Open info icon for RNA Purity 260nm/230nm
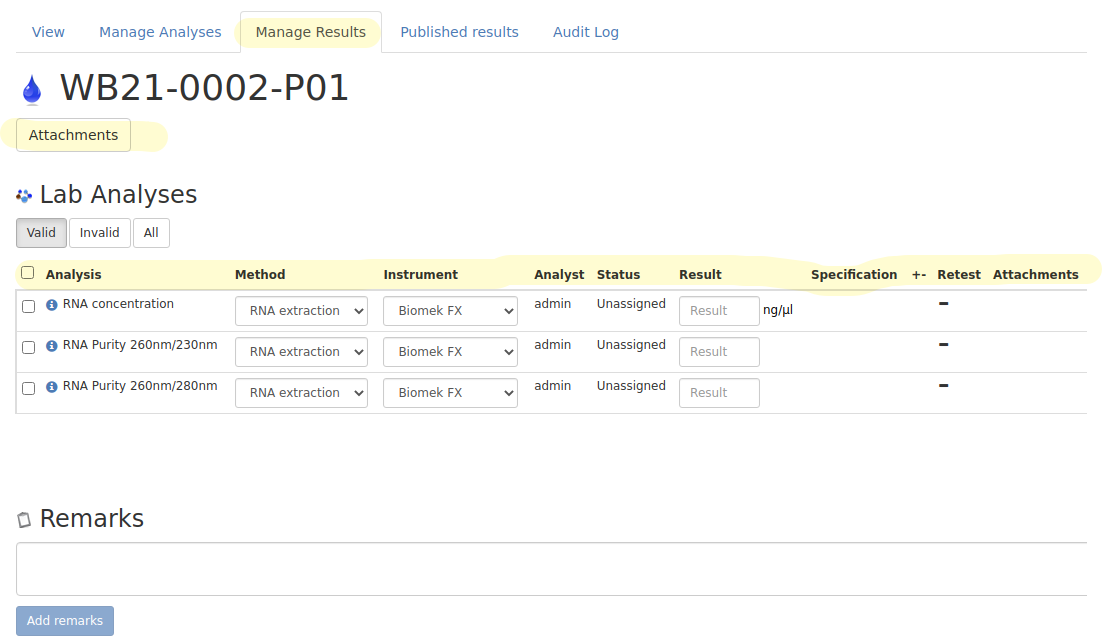 pos(51,344)
